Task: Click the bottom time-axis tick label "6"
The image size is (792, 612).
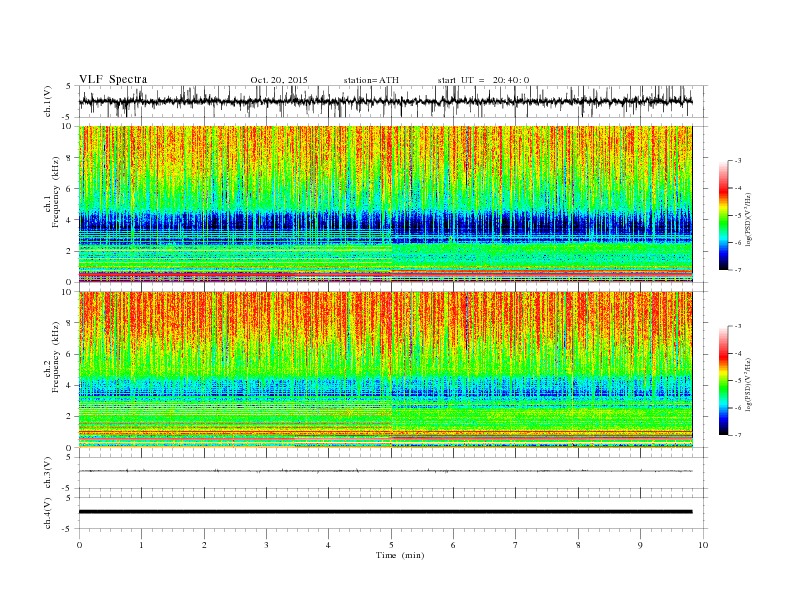Action: 453,545
